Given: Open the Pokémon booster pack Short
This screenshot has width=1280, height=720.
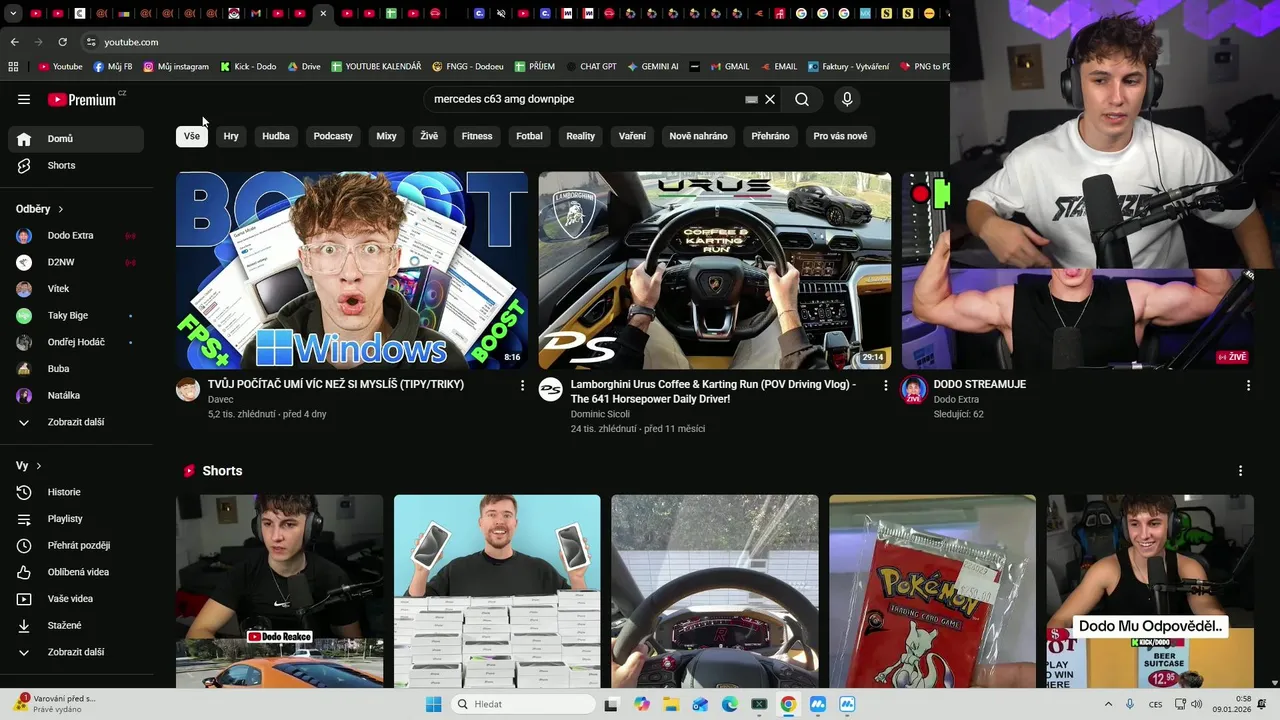Looking at the screenshot, I should (932, 591).
